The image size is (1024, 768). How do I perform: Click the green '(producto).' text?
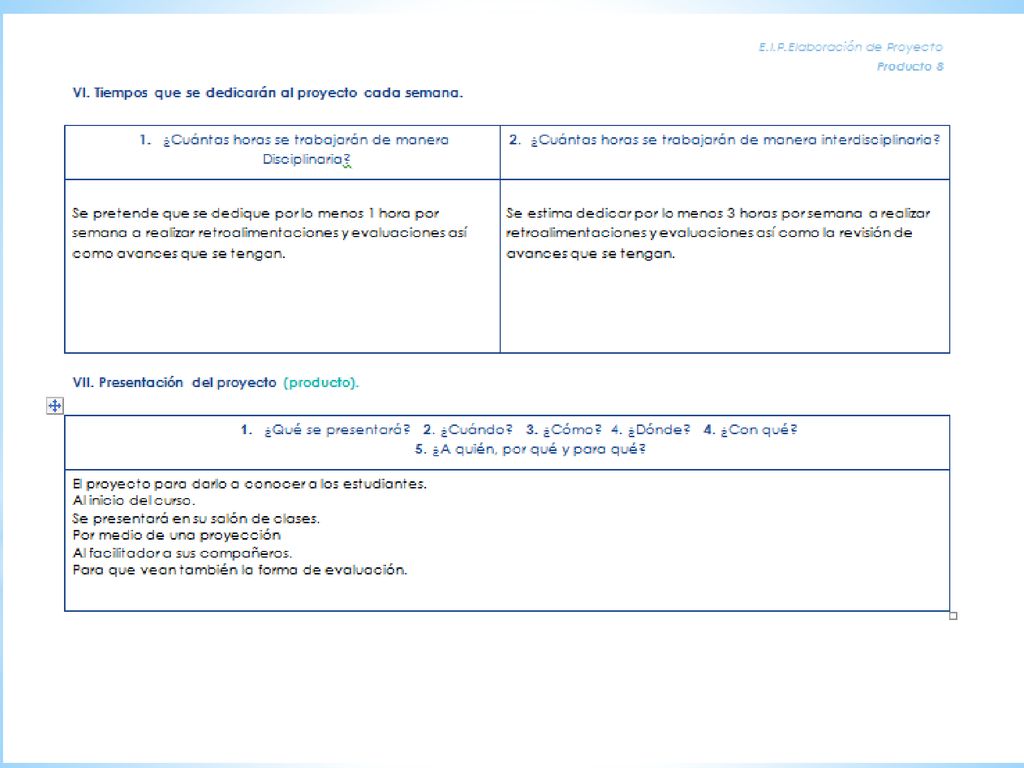tap(321, 383)
